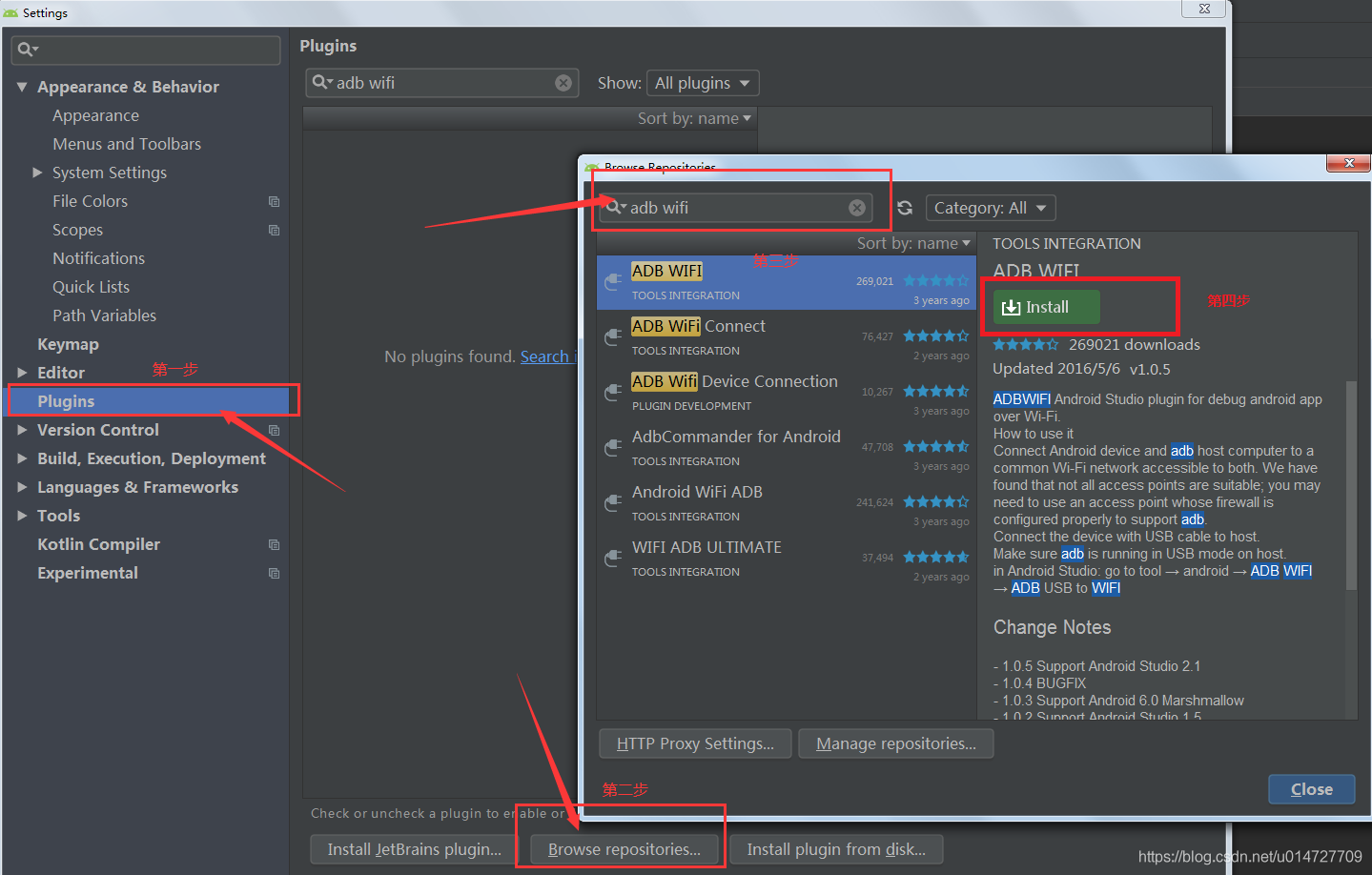The height and width of the screenshot is (875, 1372).
Task: Select WIFI ADB ULTIMATE plugin row
Action: tap(787, 559)
